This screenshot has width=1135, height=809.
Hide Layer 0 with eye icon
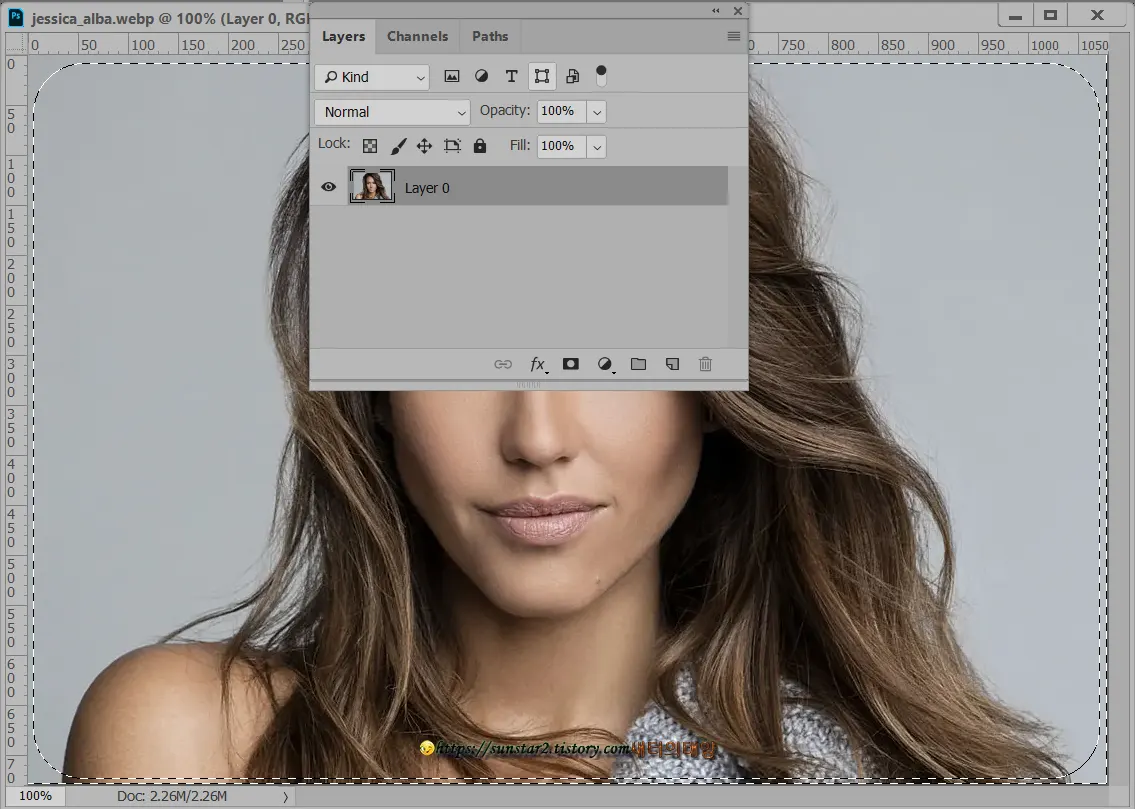(329, 187)
